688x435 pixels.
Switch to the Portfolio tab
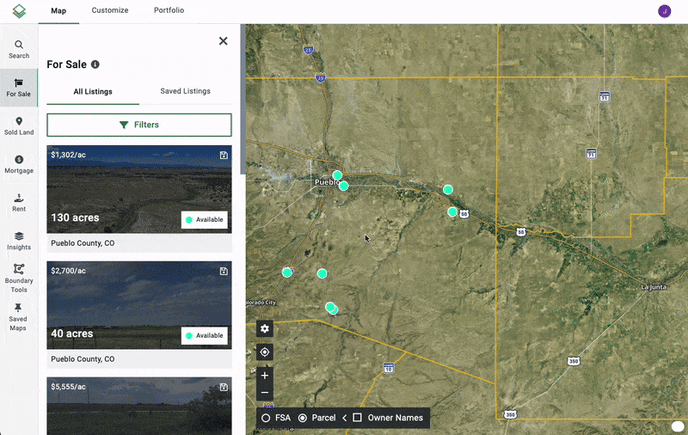[x=169, y=10]
